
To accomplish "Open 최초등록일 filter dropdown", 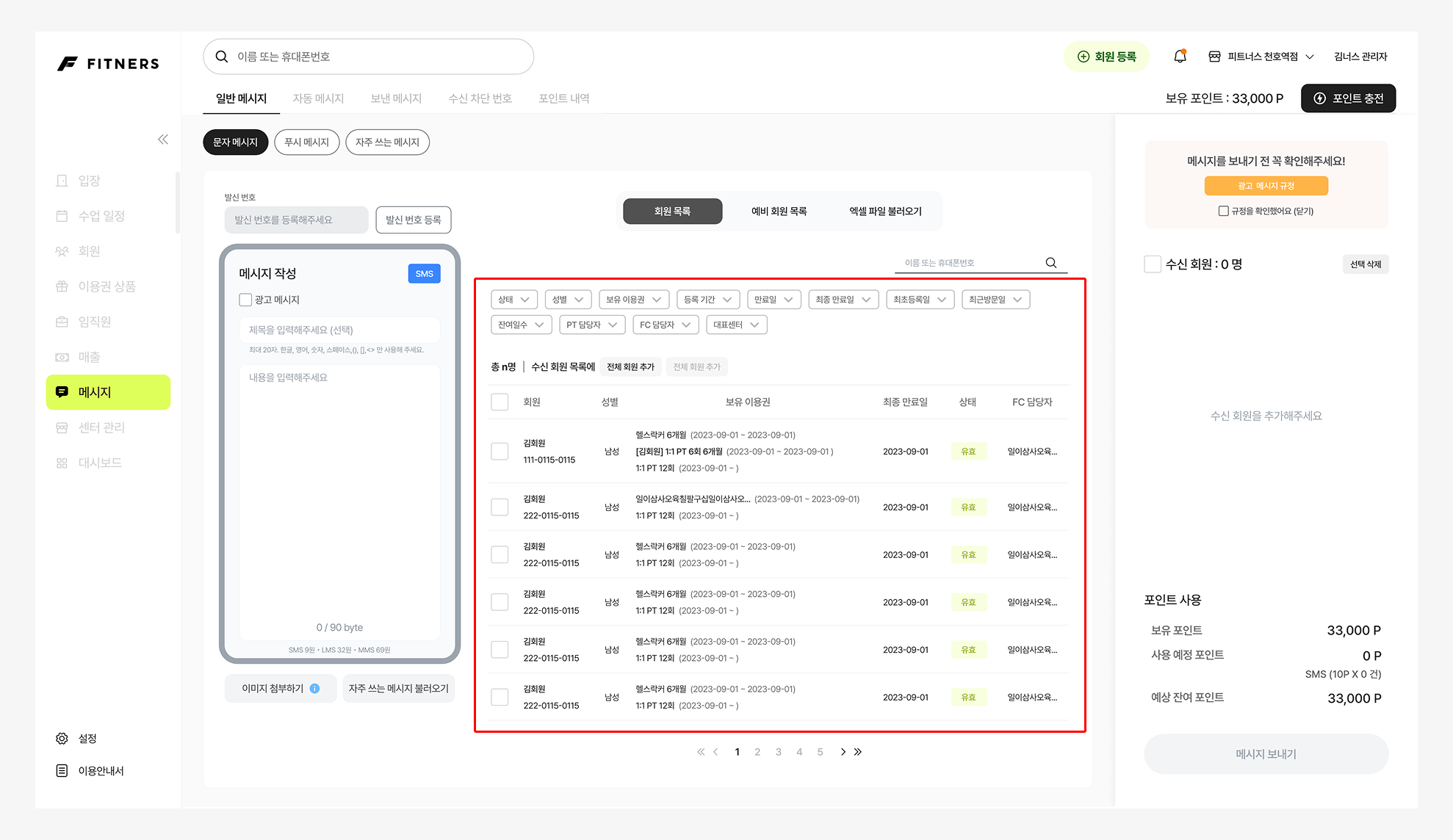I will coord(920,300).
